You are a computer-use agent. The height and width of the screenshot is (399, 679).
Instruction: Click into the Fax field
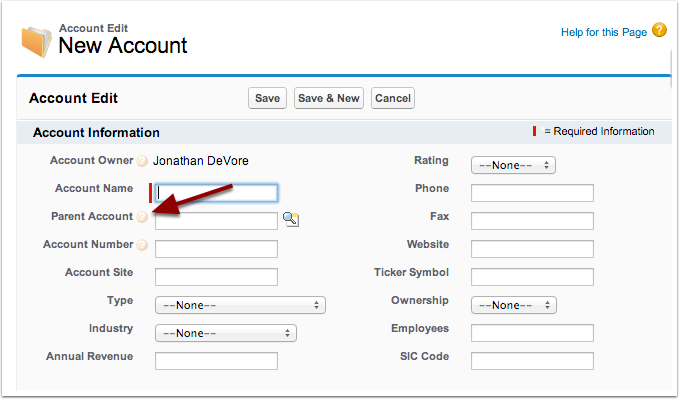click(532, 221)
